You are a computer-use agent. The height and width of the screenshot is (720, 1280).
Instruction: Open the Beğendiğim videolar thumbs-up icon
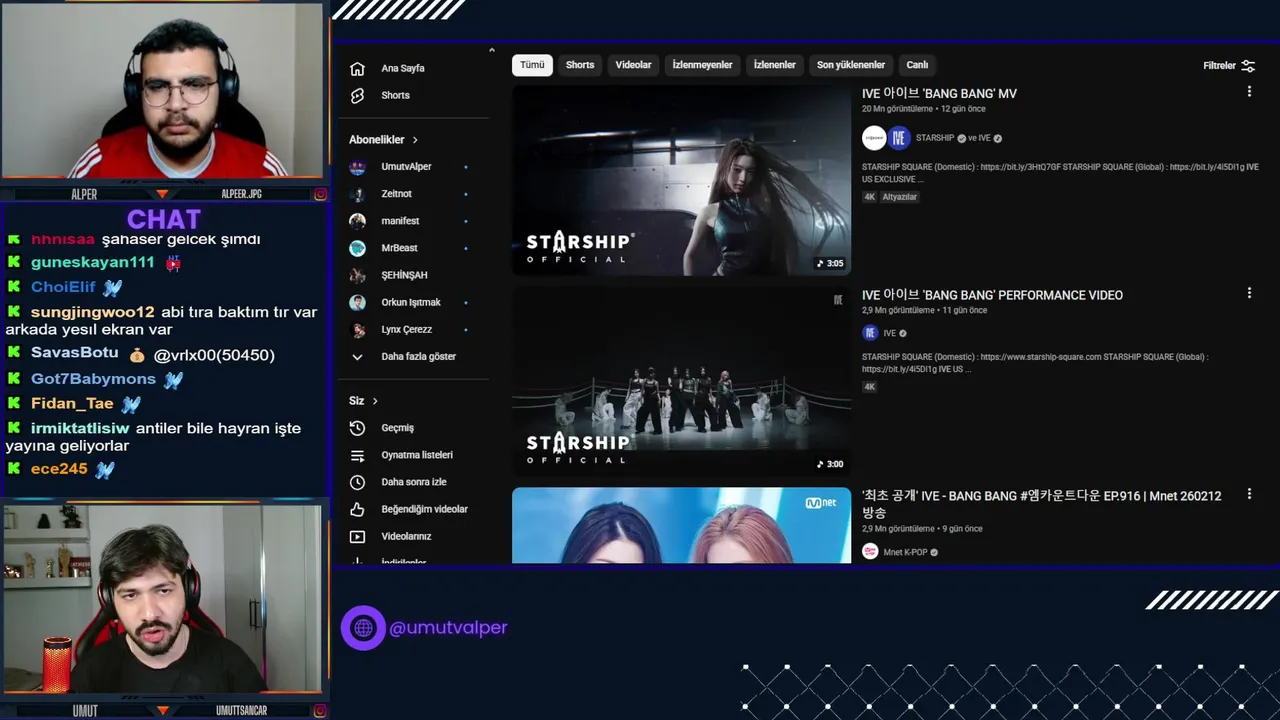click(x=357, y=509)
